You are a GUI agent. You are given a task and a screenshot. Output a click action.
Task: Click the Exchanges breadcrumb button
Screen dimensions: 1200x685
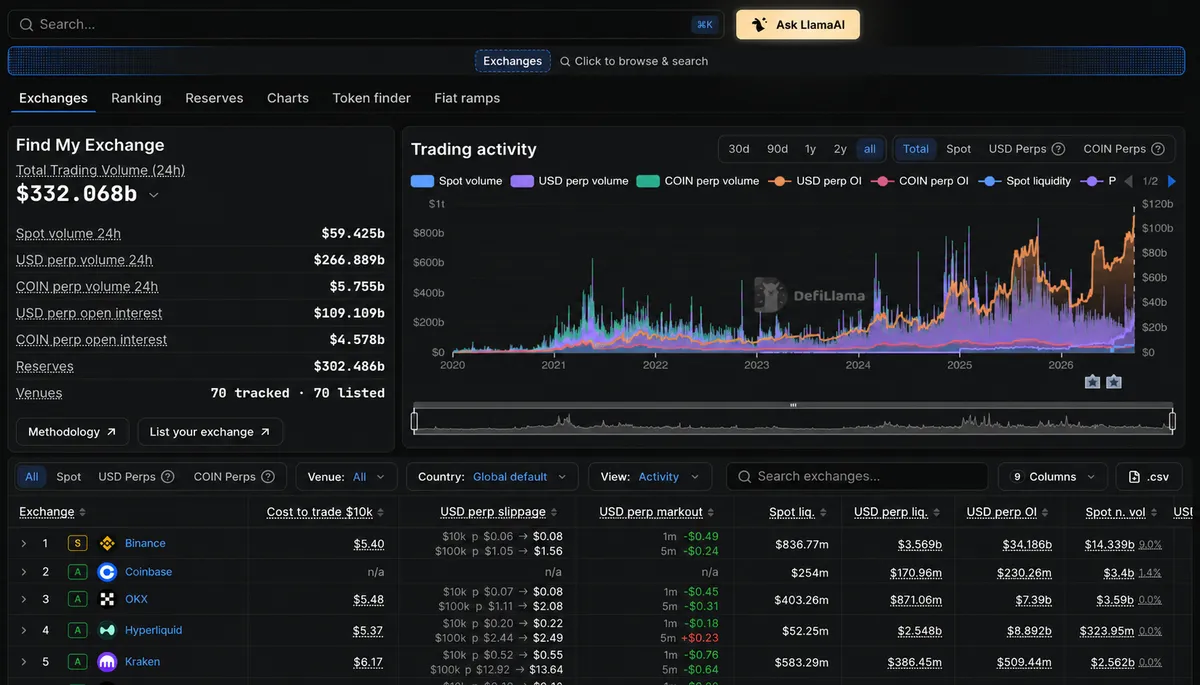coord(513,61)
